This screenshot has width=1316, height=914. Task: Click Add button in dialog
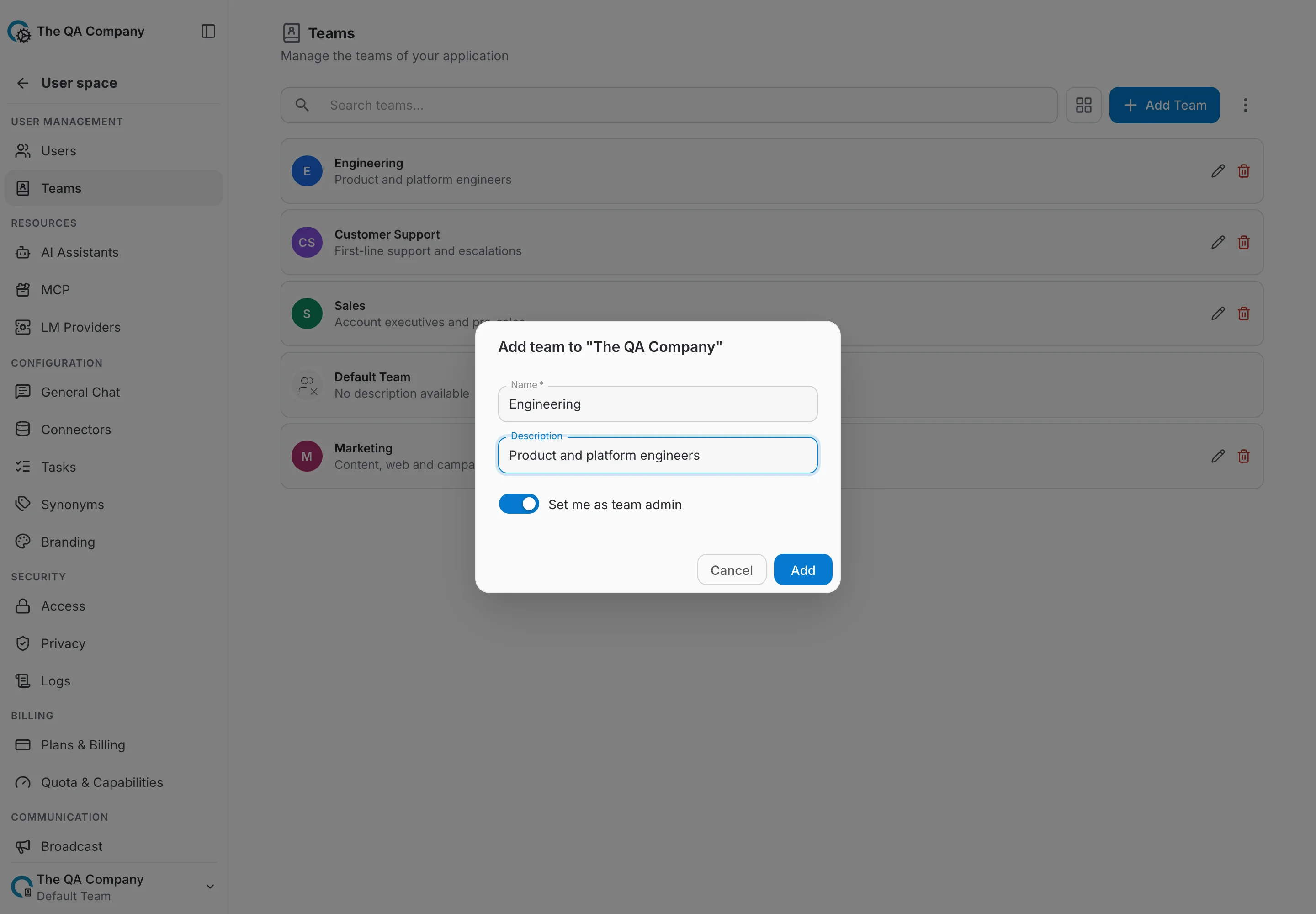tap(802, 570)
